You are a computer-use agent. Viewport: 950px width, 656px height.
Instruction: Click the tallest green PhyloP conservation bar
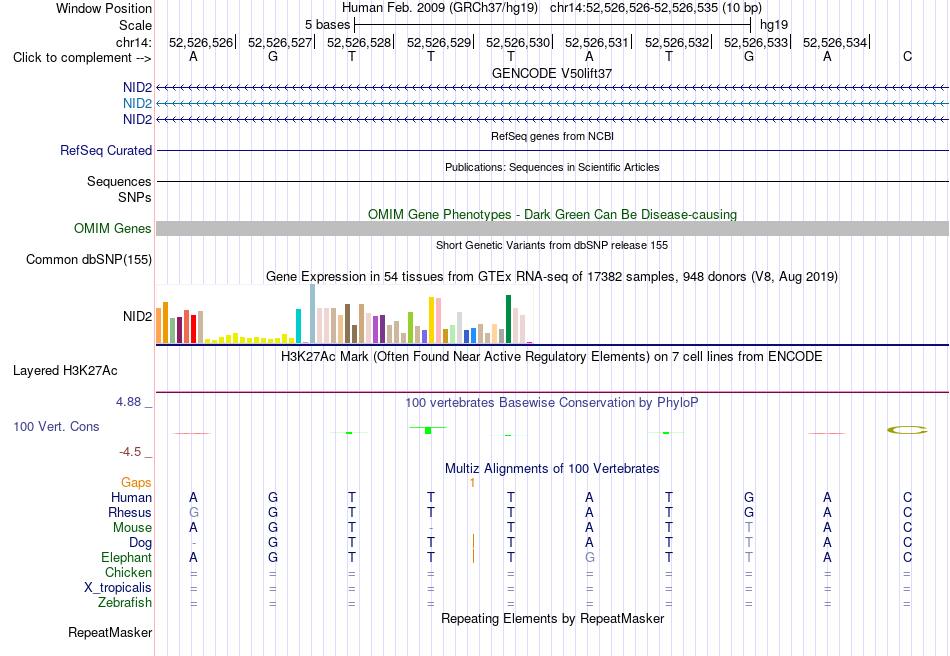428,430
